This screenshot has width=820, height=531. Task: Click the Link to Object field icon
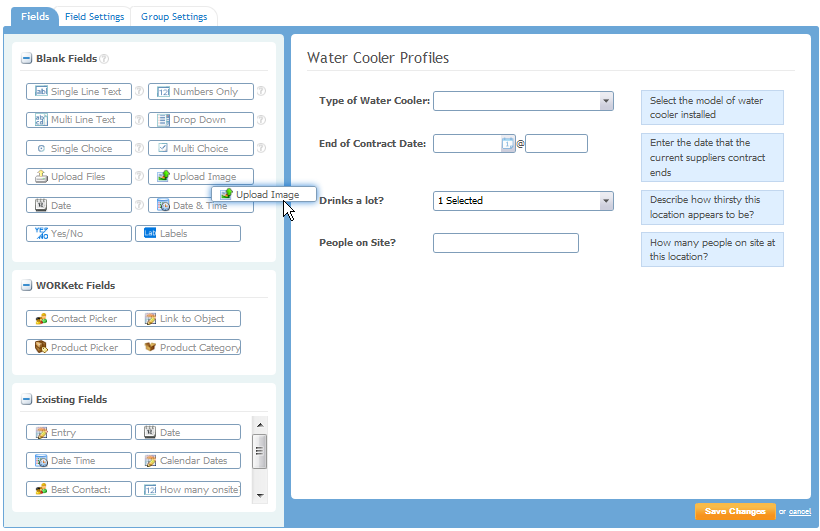[x=150, y=319]
